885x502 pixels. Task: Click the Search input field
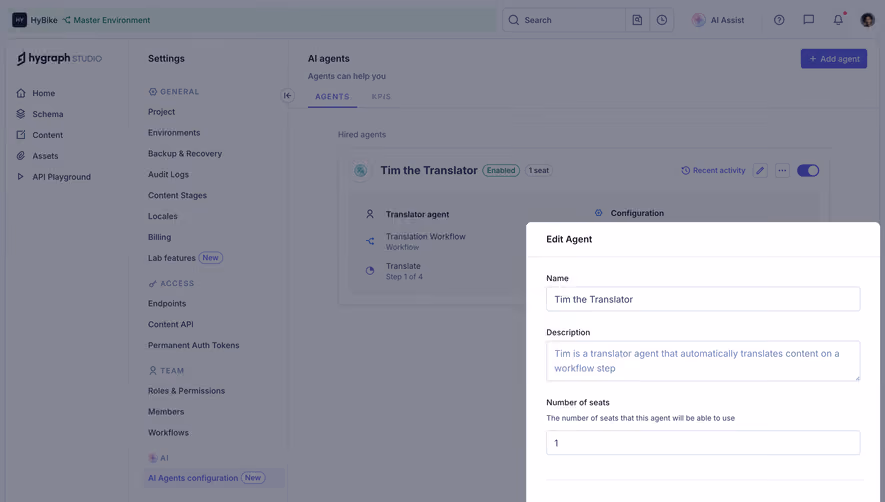tap(564, 20)
